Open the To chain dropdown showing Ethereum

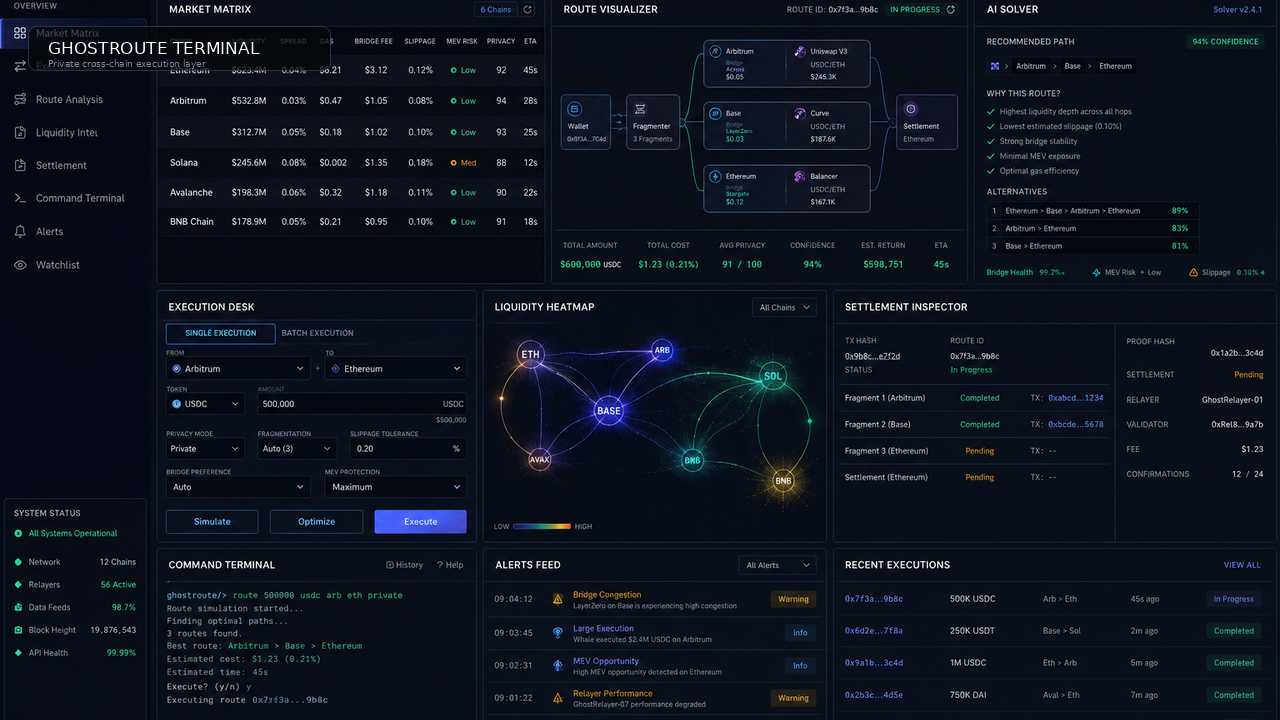[395, 368]
